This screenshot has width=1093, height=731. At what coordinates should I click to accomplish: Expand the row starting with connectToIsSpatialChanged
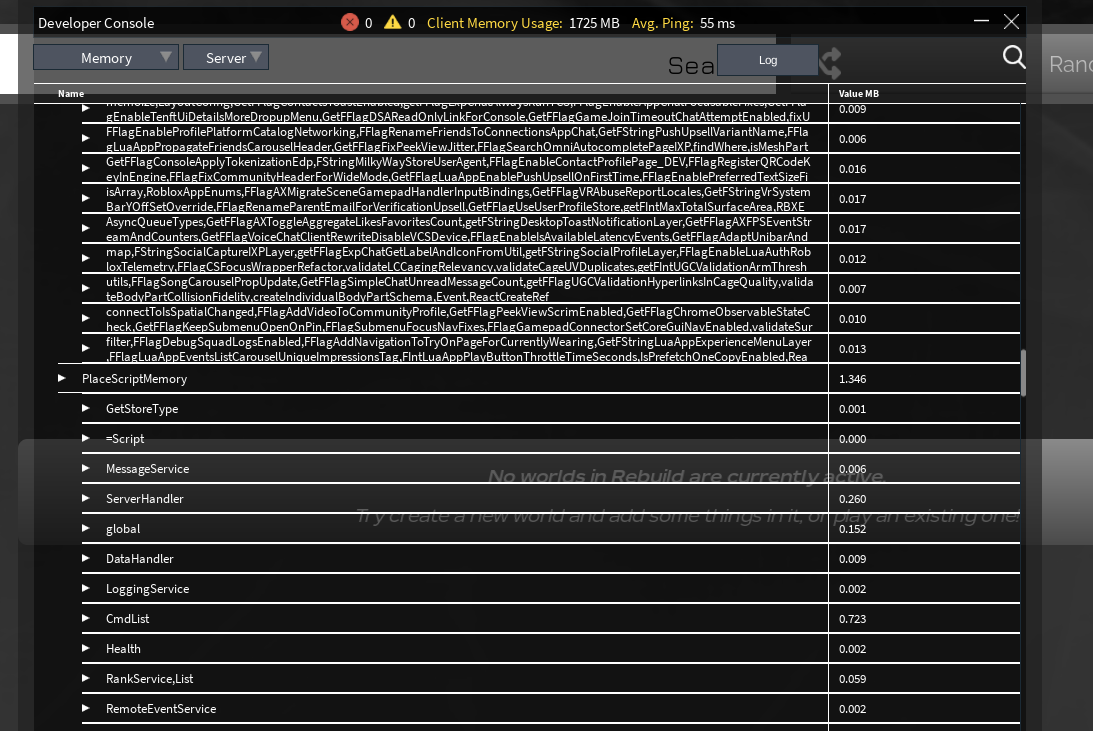(x=86, y=318)
